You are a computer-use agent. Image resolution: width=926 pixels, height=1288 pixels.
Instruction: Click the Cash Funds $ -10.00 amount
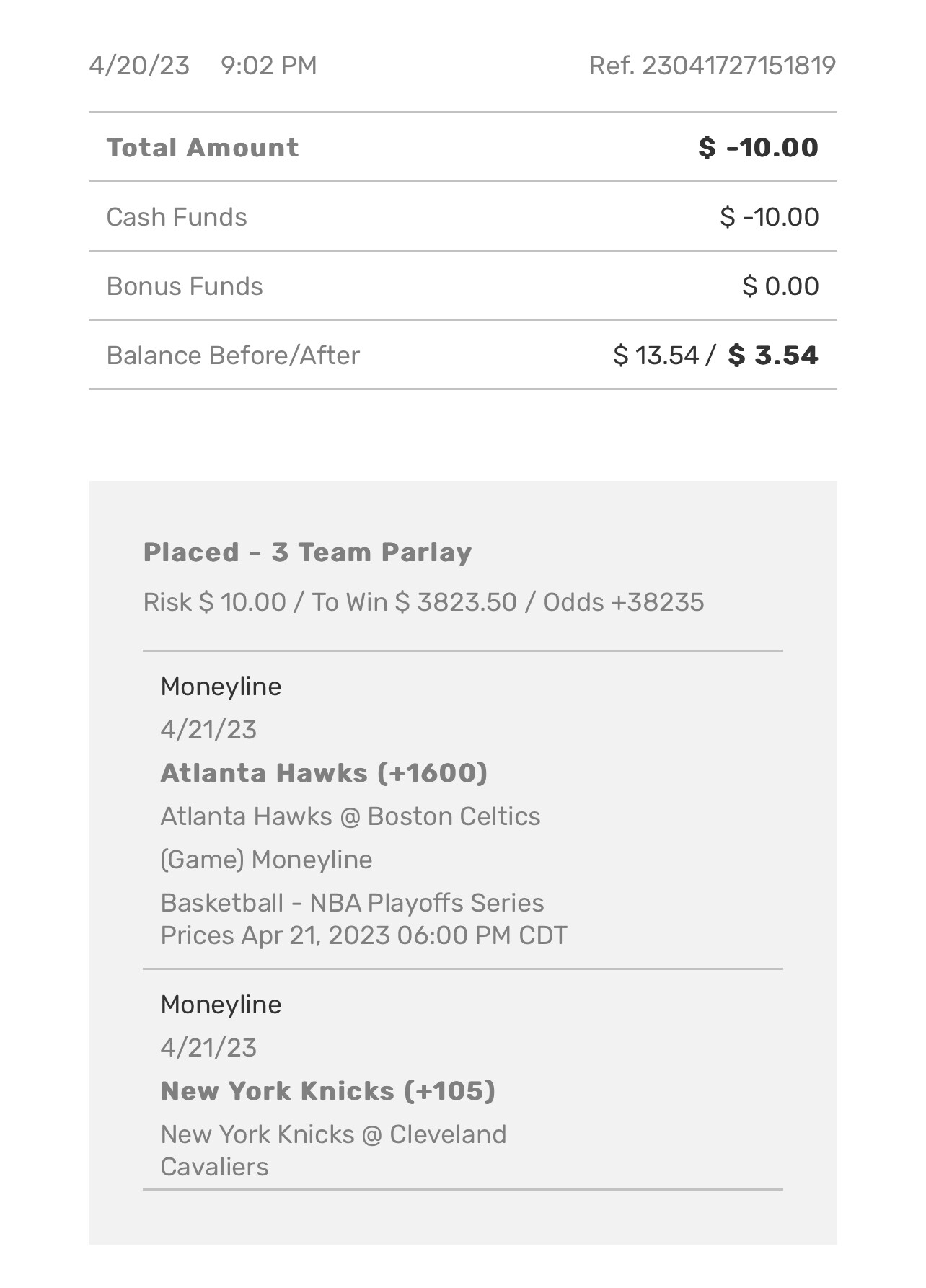tap(769, 217)
